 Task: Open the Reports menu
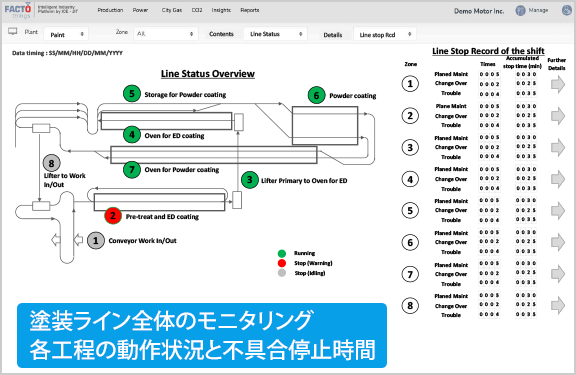(250, 10)
